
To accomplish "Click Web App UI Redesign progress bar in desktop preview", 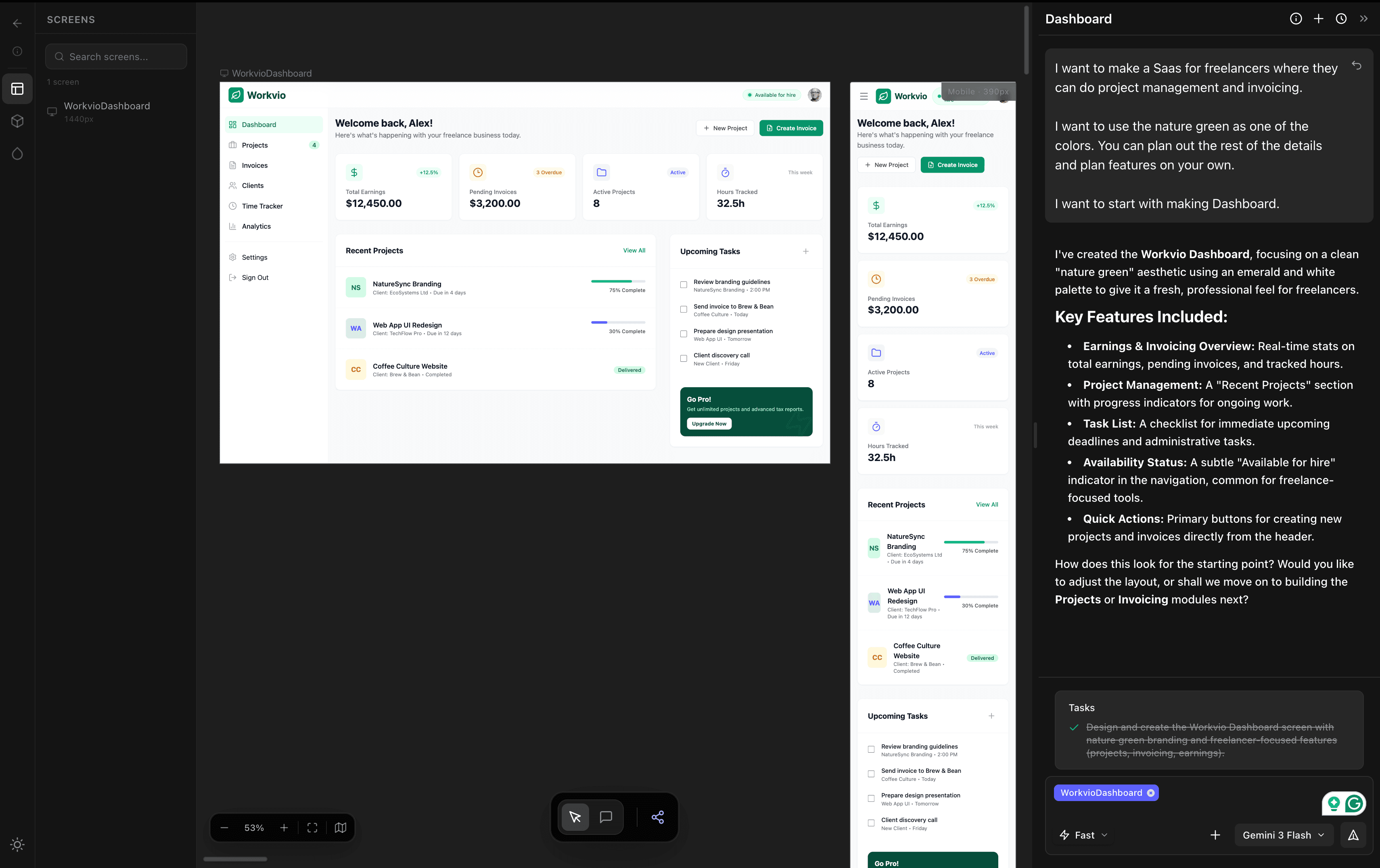I will [x=618, y=323].
